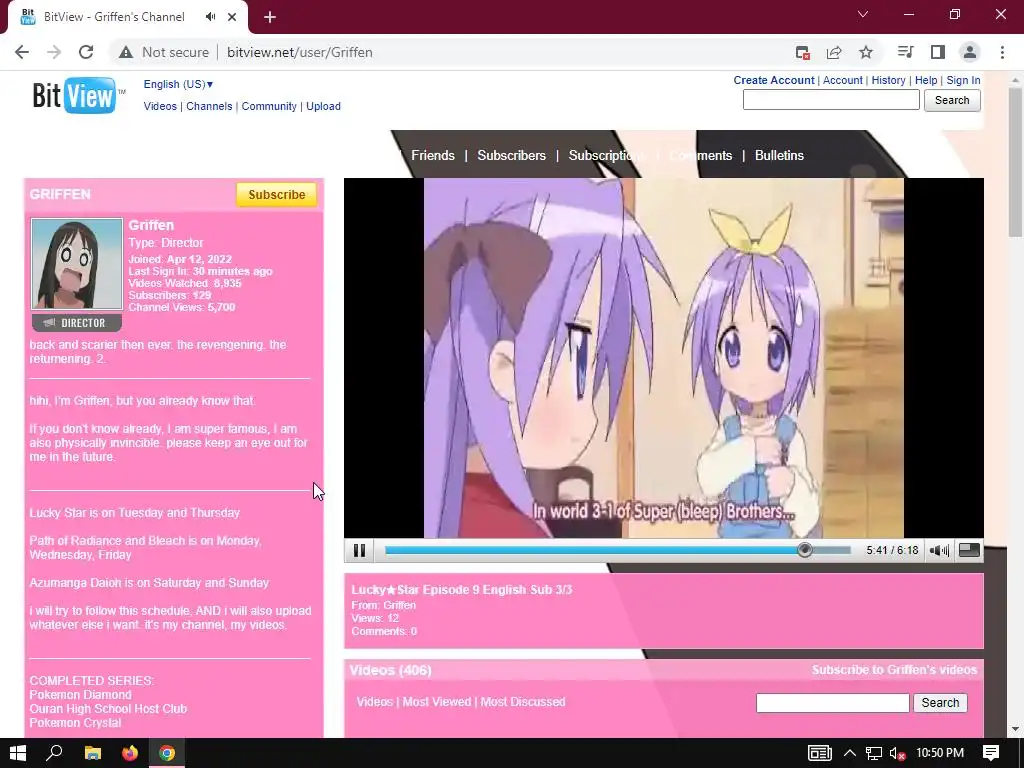The width and height of the screenshot is (1024, 768).
Task: Click the top site search input field
Action: pyautogui.click(x=831, y=100)
